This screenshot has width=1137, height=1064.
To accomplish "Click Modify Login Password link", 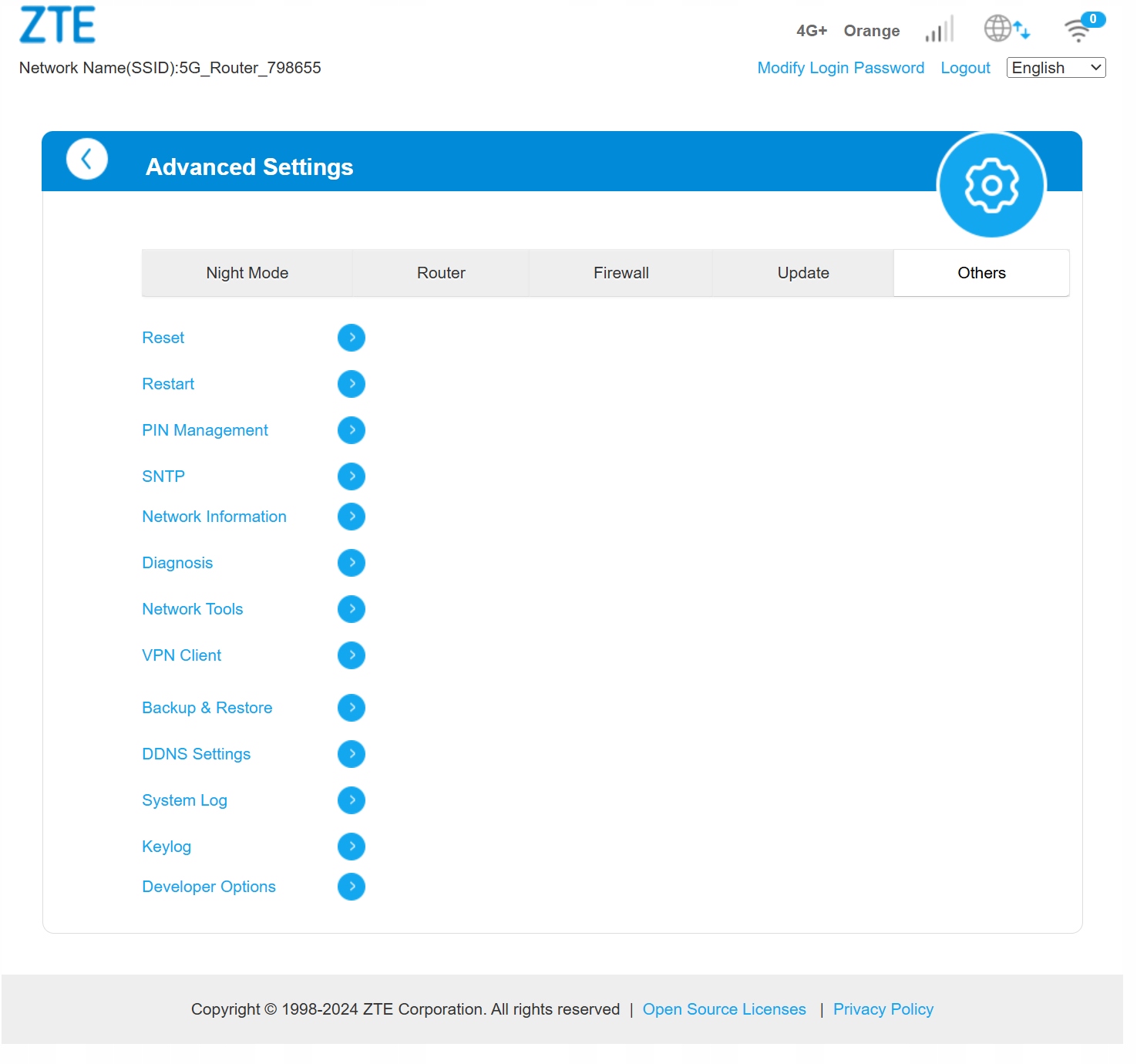I will coord(840,68).
